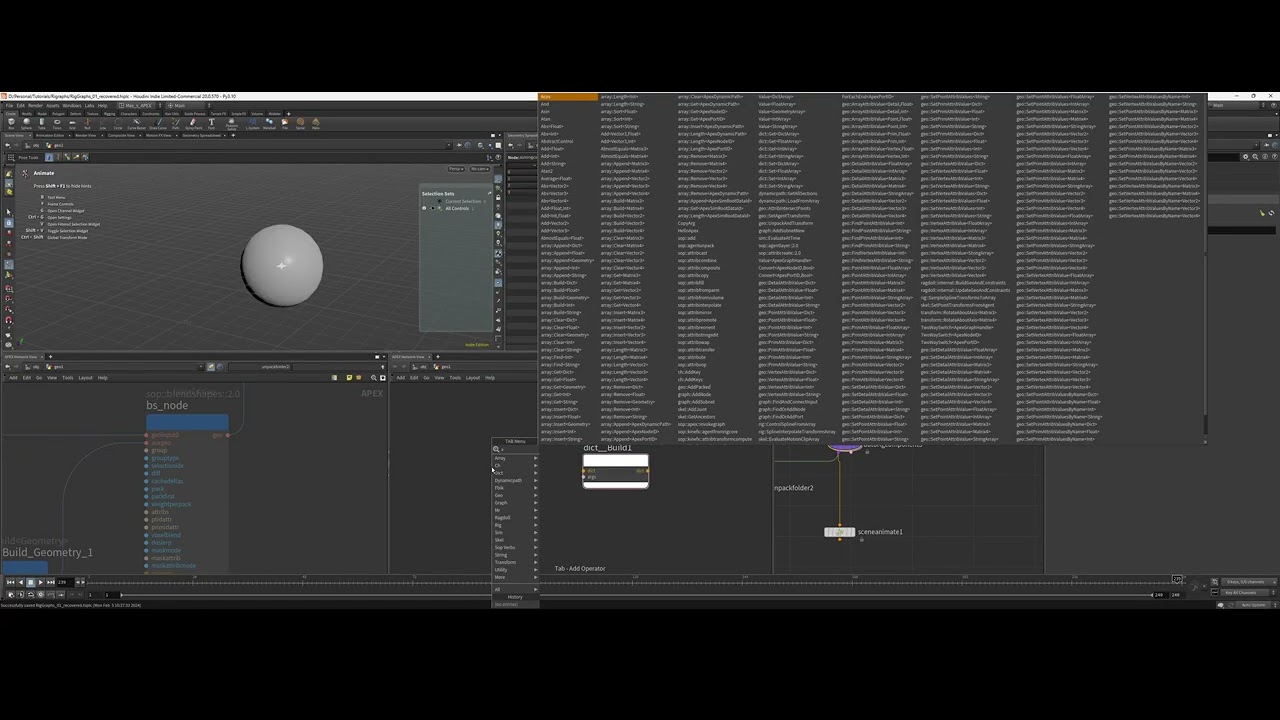Open the Render menu
Viewport: 1280px width, 720px height.
[x=36, y=105]
